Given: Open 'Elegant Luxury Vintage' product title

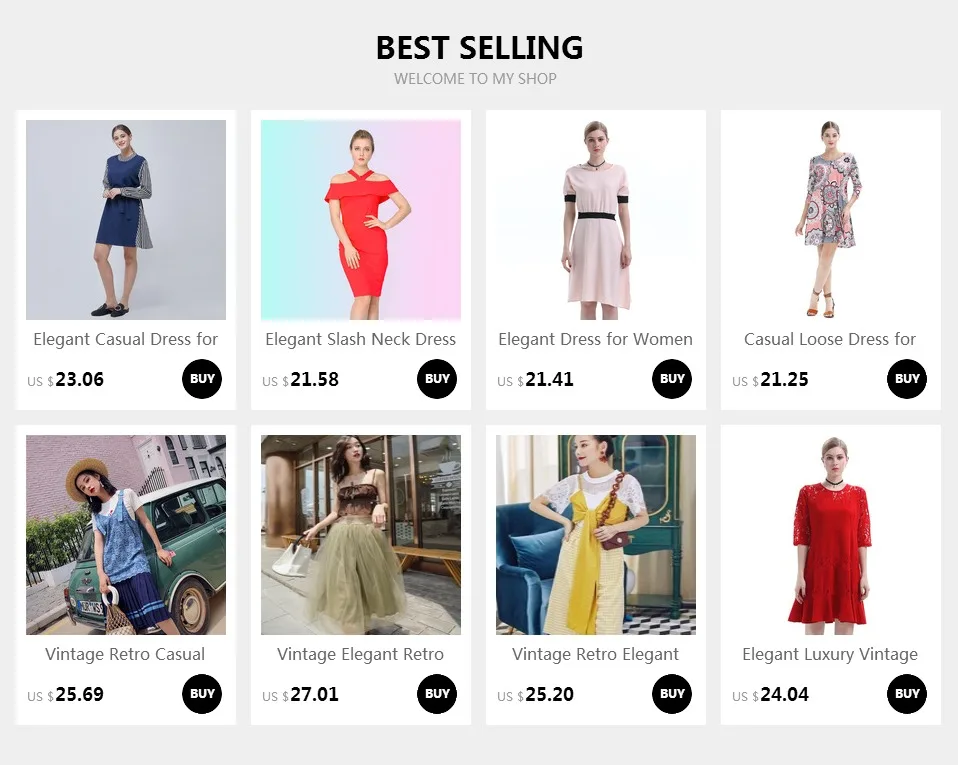Looking at the screenshot, I should [x=830, y=654].
